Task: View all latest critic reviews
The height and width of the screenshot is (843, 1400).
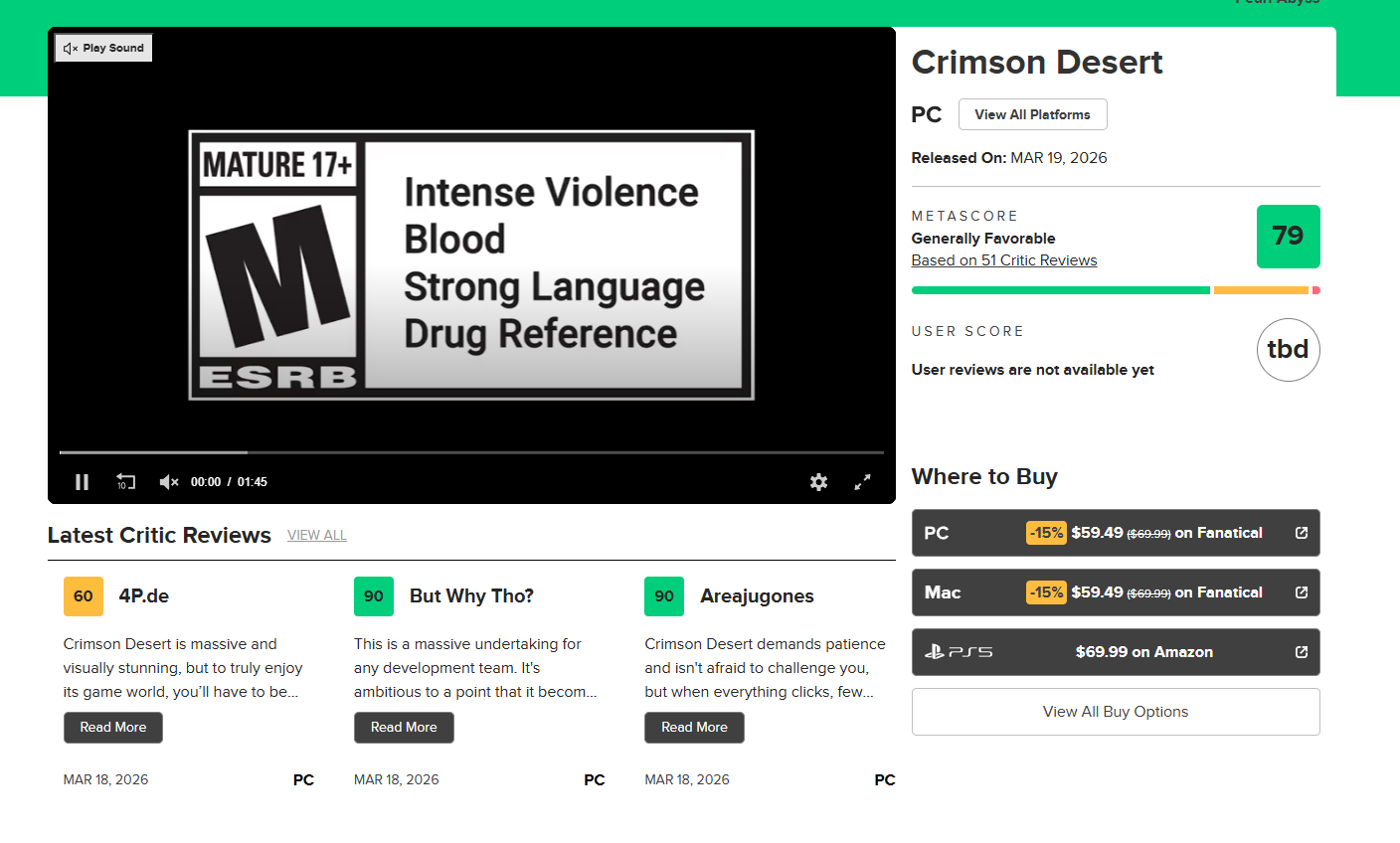Action: point(317,535)
